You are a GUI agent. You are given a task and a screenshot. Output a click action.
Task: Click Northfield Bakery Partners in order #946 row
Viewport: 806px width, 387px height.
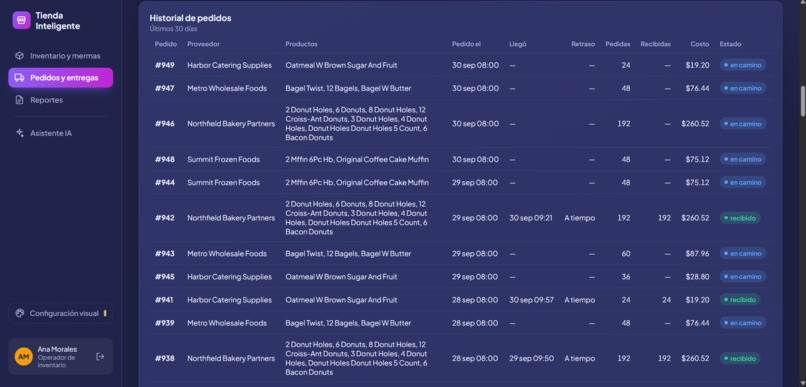click(231, 124)
